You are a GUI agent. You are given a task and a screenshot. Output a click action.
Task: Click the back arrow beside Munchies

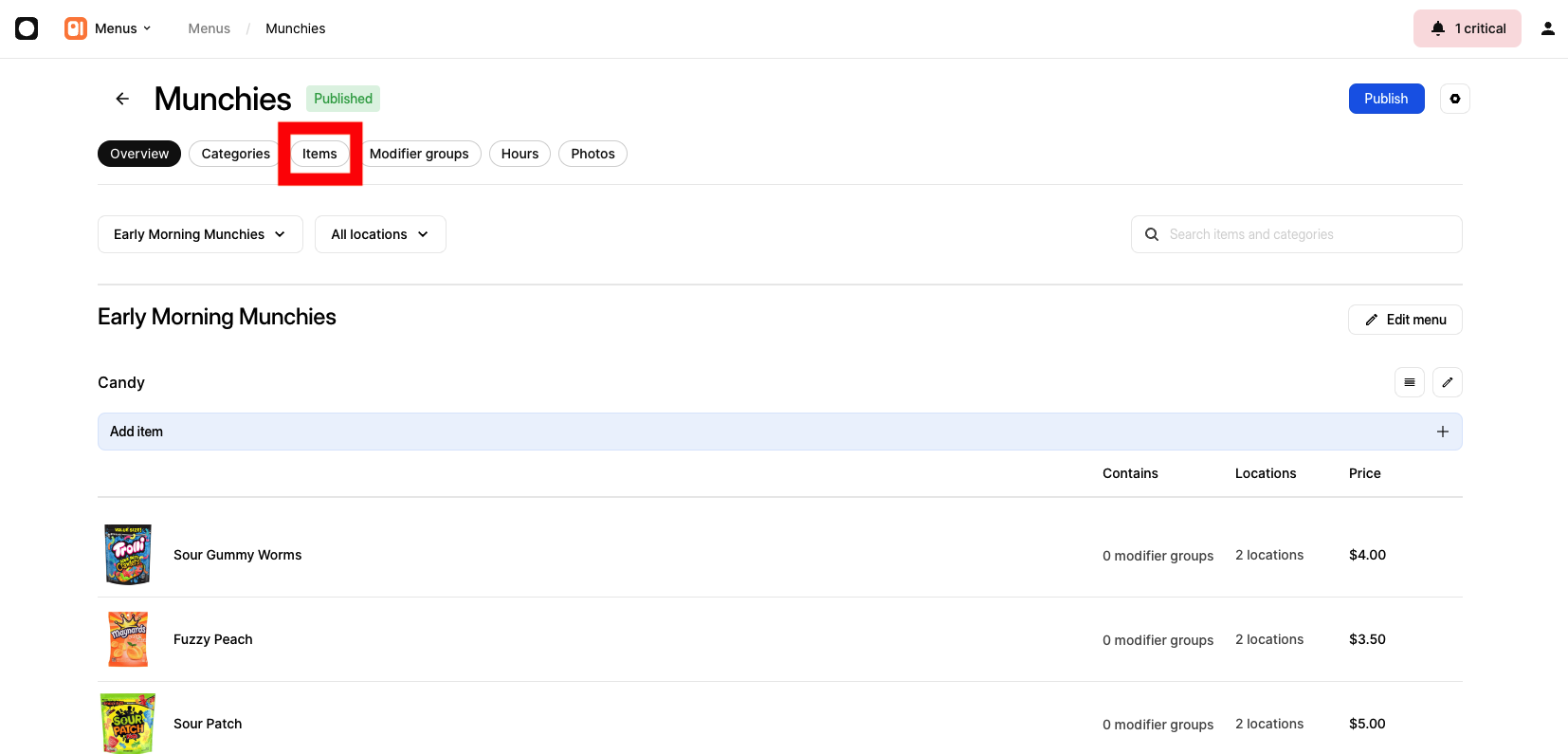(122, 99)
